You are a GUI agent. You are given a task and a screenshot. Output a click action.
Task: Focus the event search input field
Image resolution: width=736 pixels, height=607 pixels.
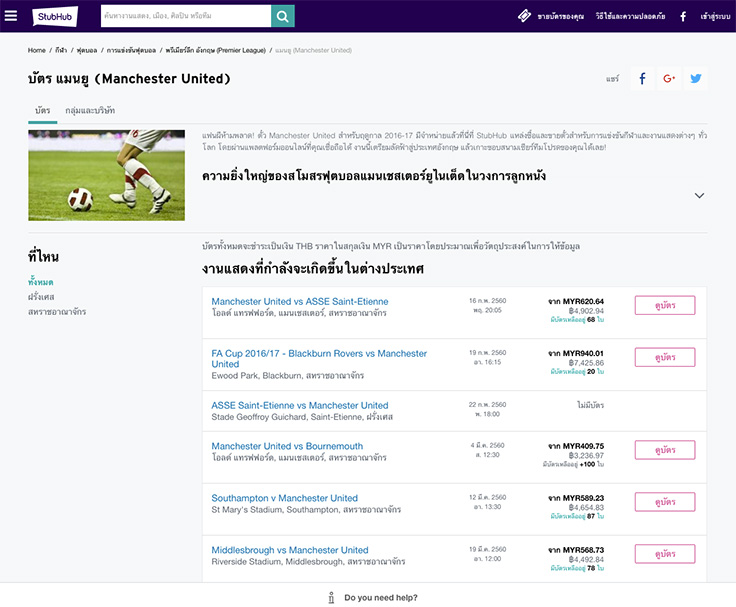pyautogui.click(x=186, y=16)
